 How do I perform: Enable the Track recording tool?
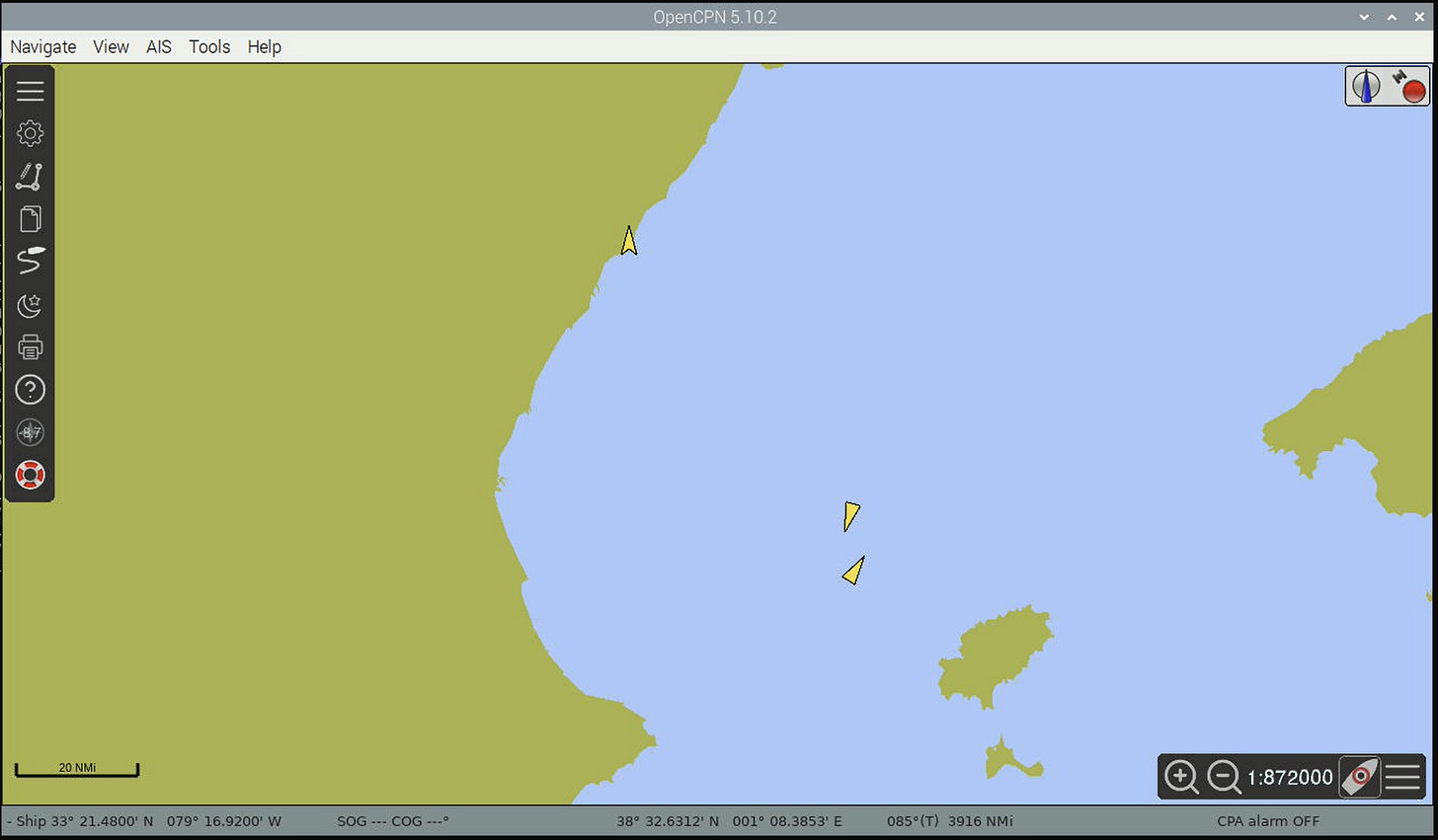tap(30, 262)
